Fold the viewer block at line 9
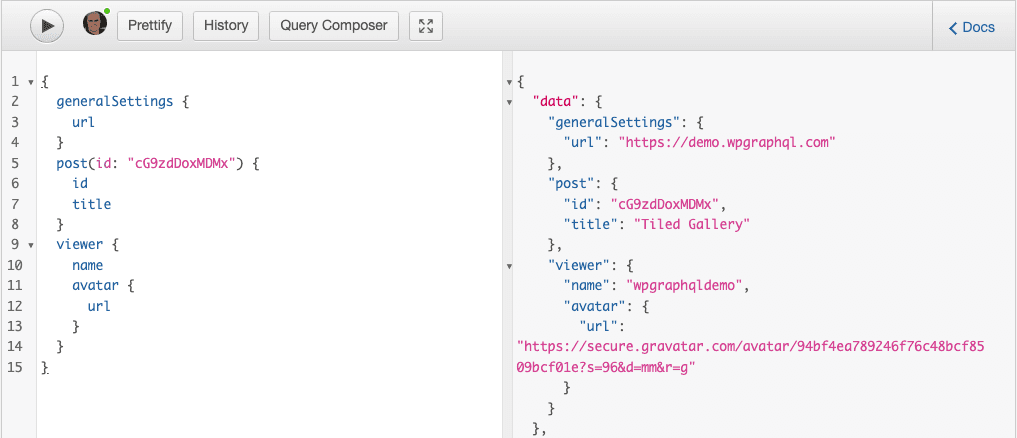1017x438 pixels. pyautogui.click(x=31, y=245)
